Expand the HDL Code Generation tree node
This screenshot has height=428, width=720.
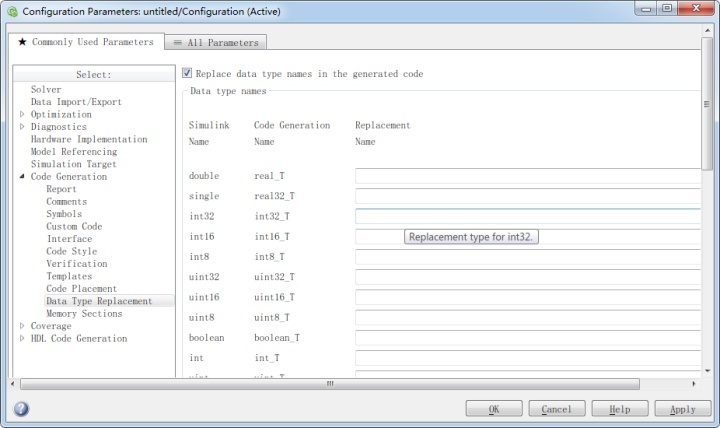pos(22,338)
